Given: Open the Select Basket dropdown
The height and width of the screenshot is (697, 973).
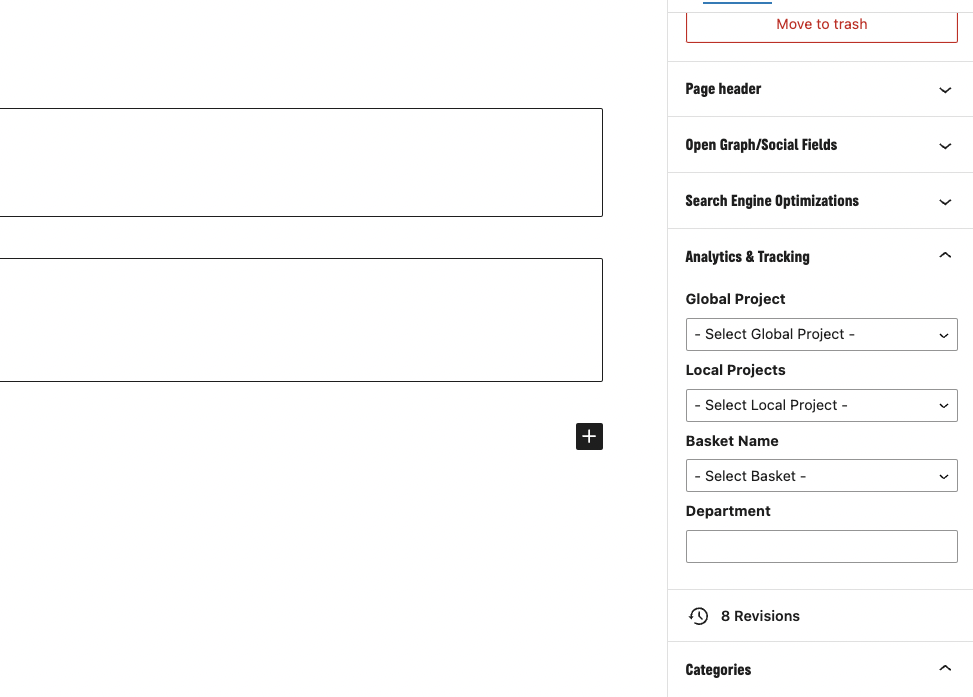Looking at the screenshot, I should click(821, 476).
